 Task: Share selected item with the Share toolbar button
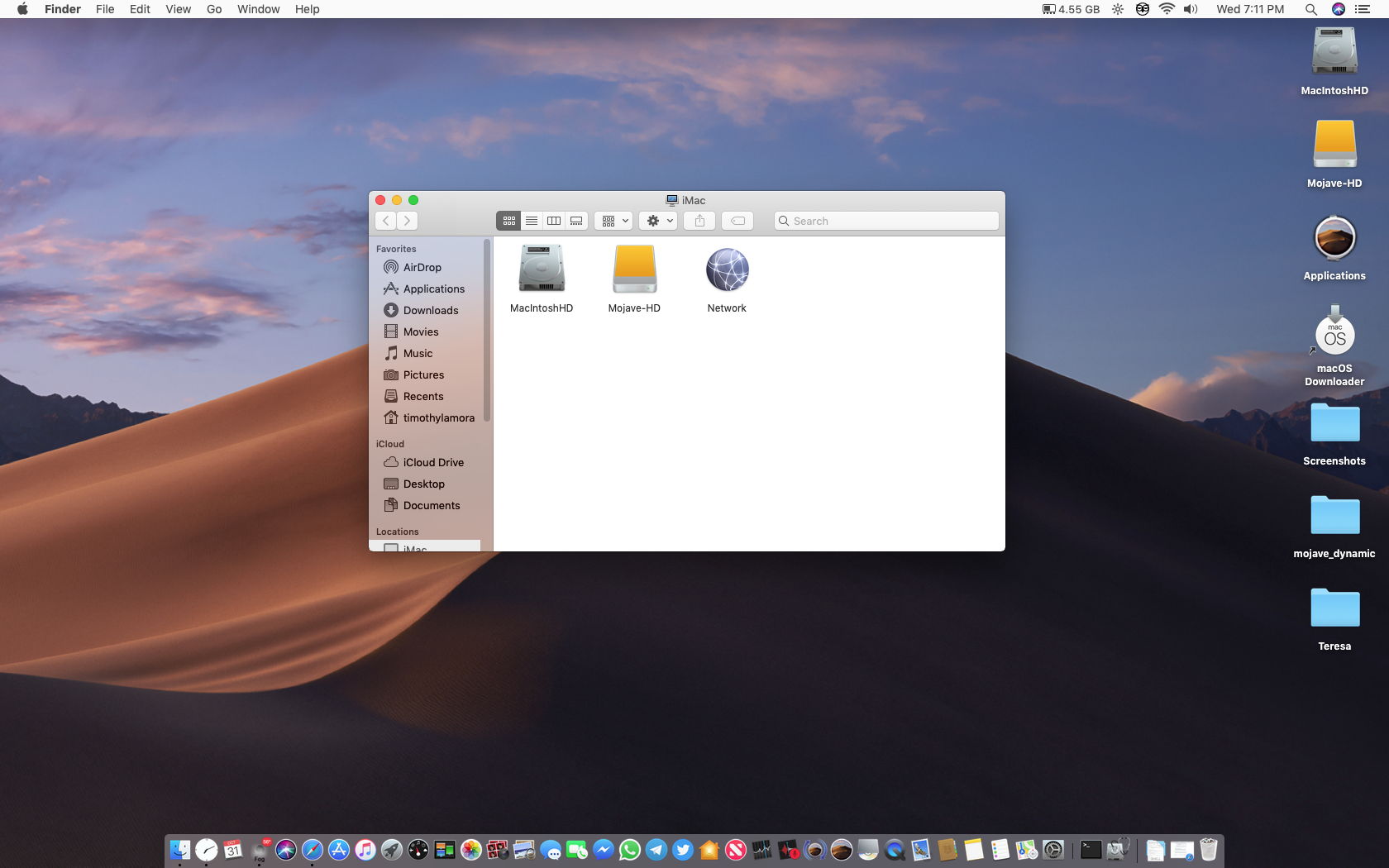[699, 221]
